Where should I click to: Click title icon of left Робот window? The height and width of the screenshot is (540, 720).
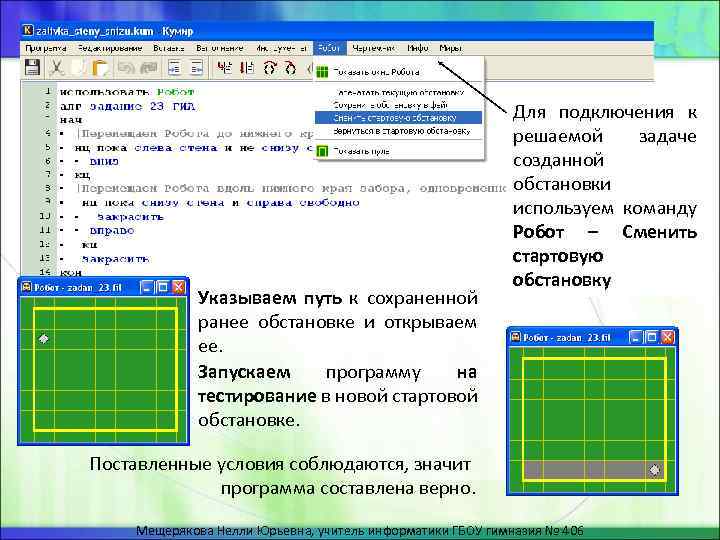(x=27, y=287)
